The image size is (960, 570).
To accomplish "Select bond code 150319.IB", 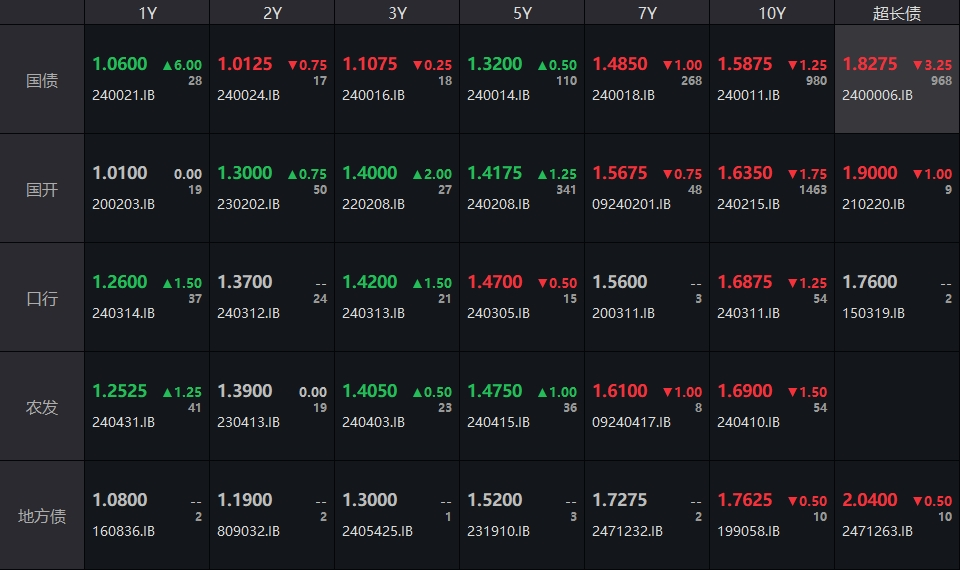I will [x=873, y=313].
